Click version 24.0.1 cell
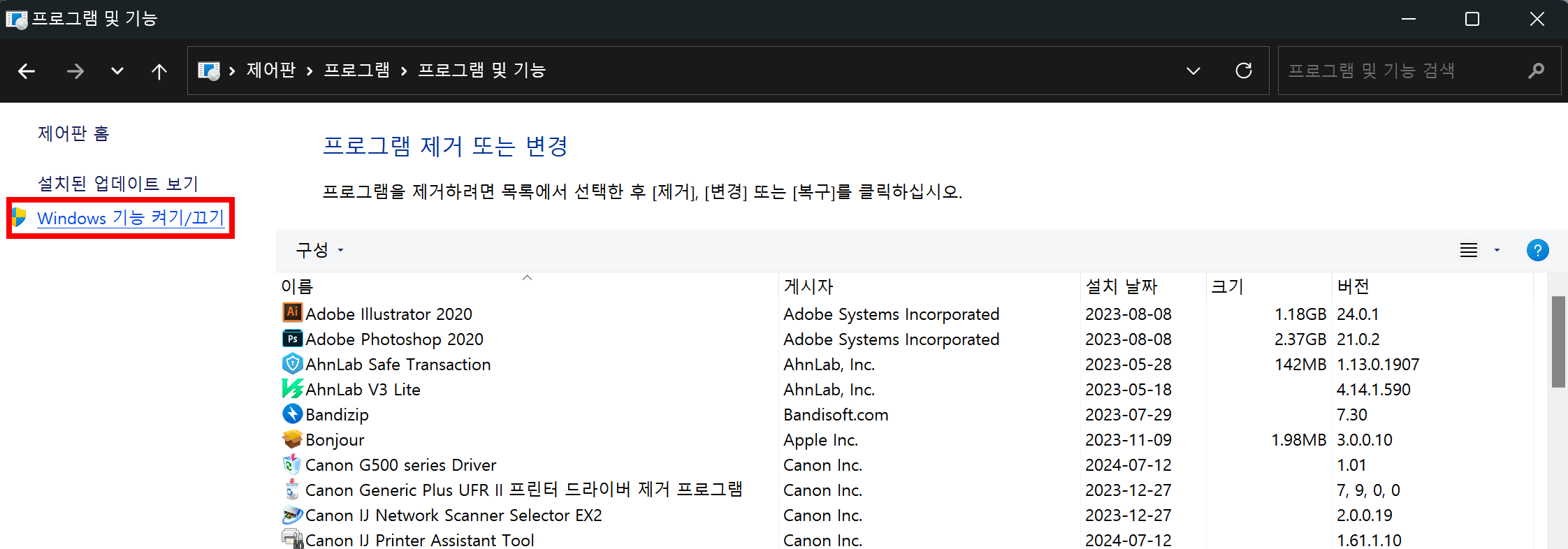1568x549 pixels. click(1358, 314)
